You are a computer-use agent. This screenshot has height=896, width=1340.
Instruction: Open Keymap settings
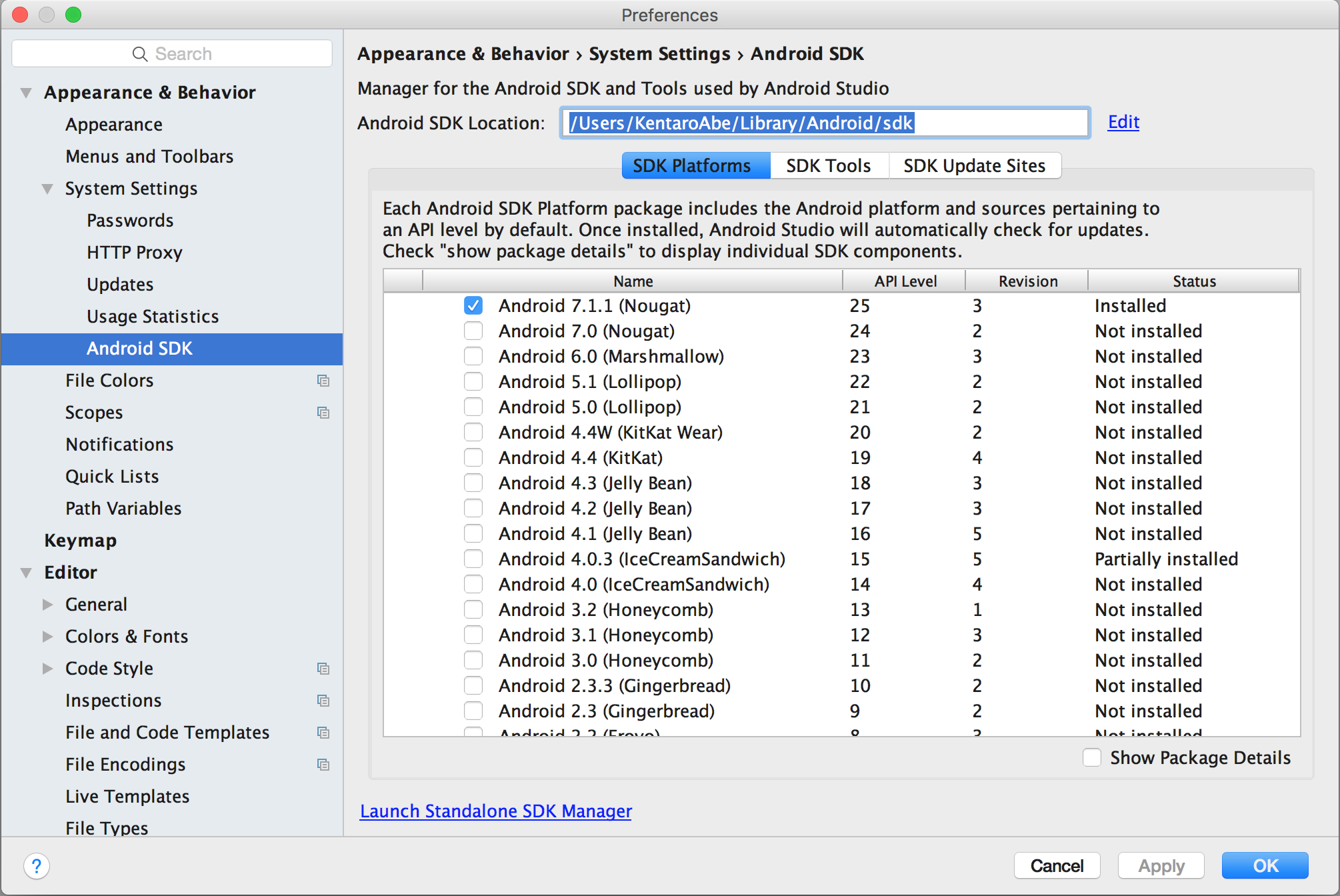coord(81,541)
